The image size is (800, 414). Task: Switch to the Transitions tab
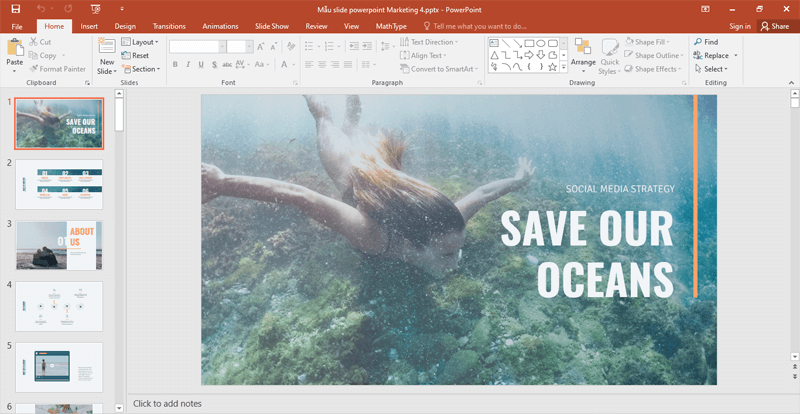tap(169, 26)
